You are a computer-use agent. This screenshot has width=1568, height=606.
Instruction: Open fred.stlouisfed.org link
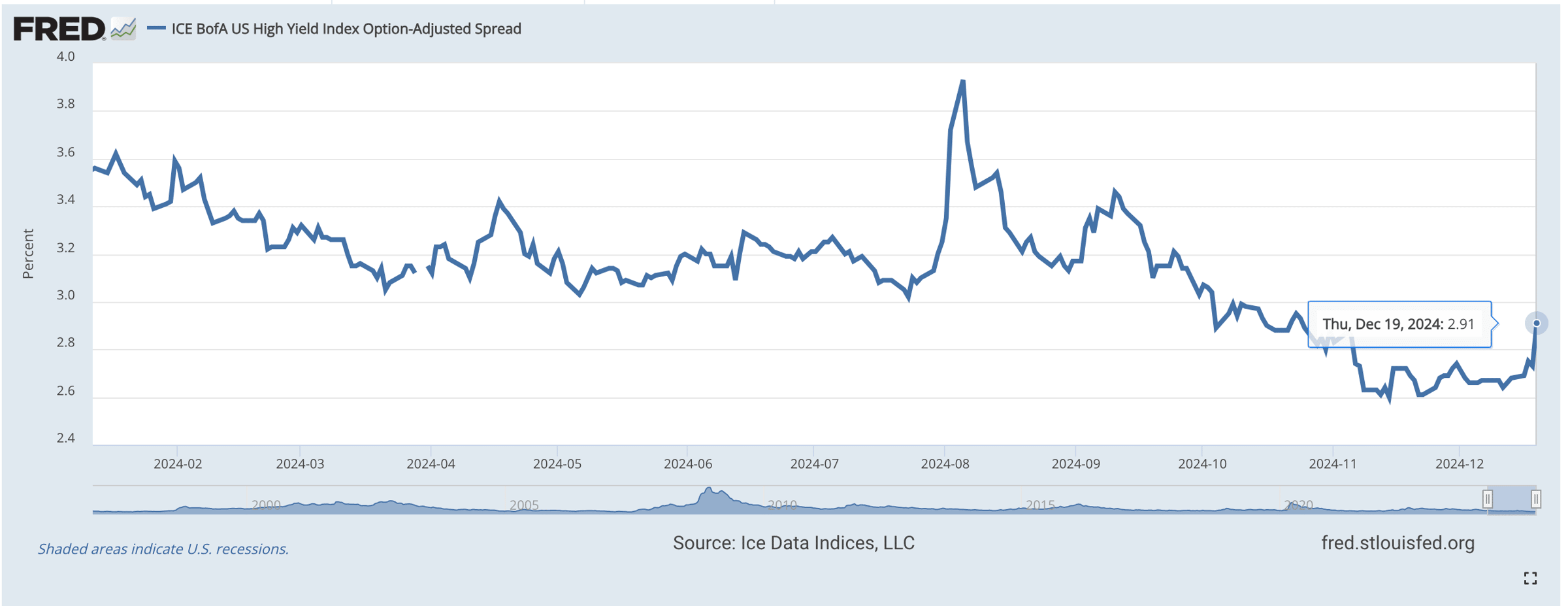point(1397,543)
